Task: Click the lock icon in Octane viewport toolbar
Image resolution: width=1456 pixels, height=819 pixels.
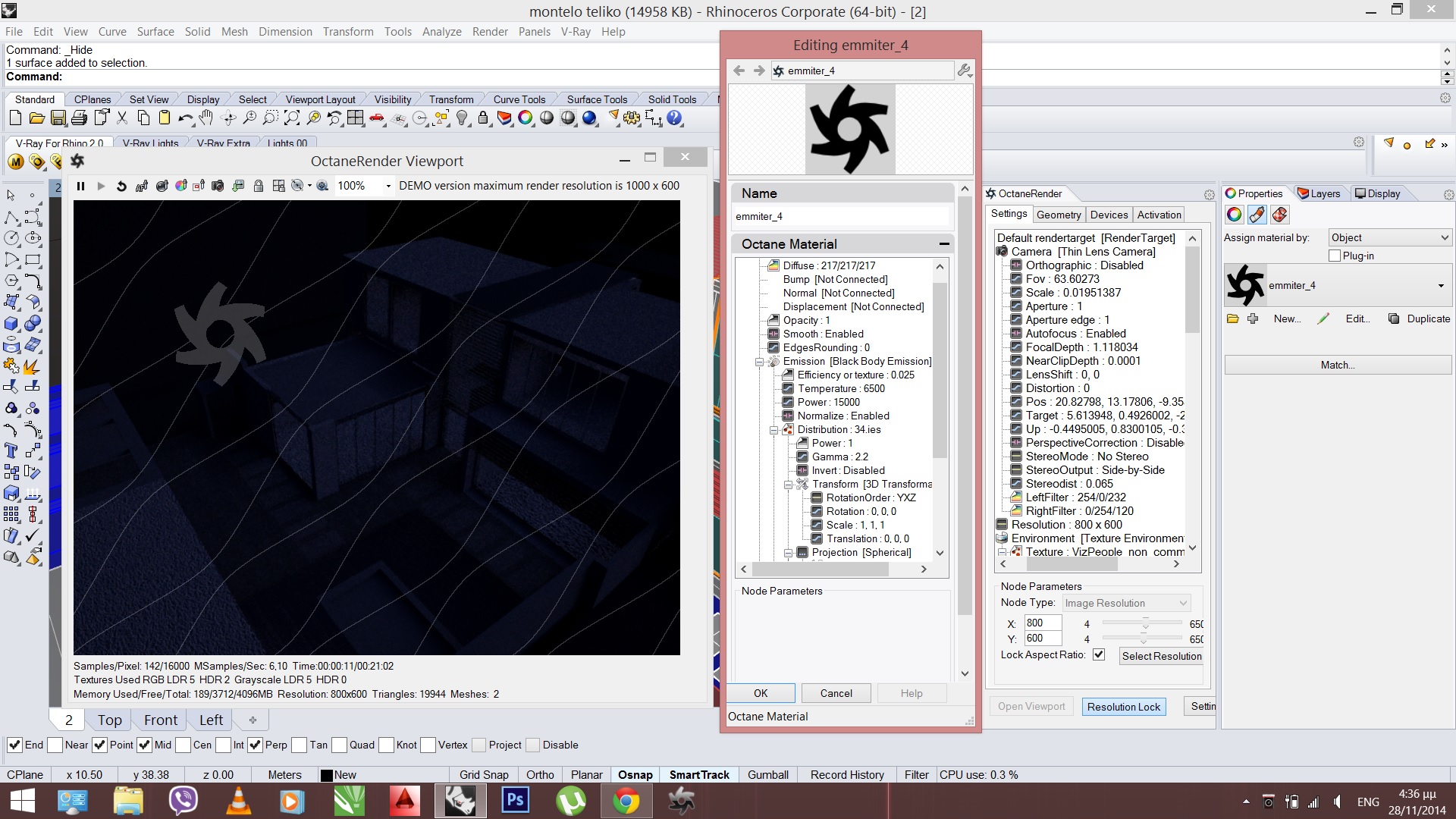Action: pos(259,186)
